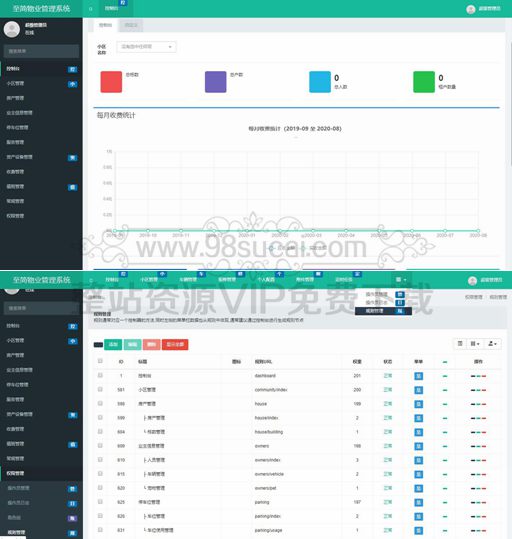512x539 pixels.
Task: Choose first entry in open top-nav dropdown
Action: (383, 295)
